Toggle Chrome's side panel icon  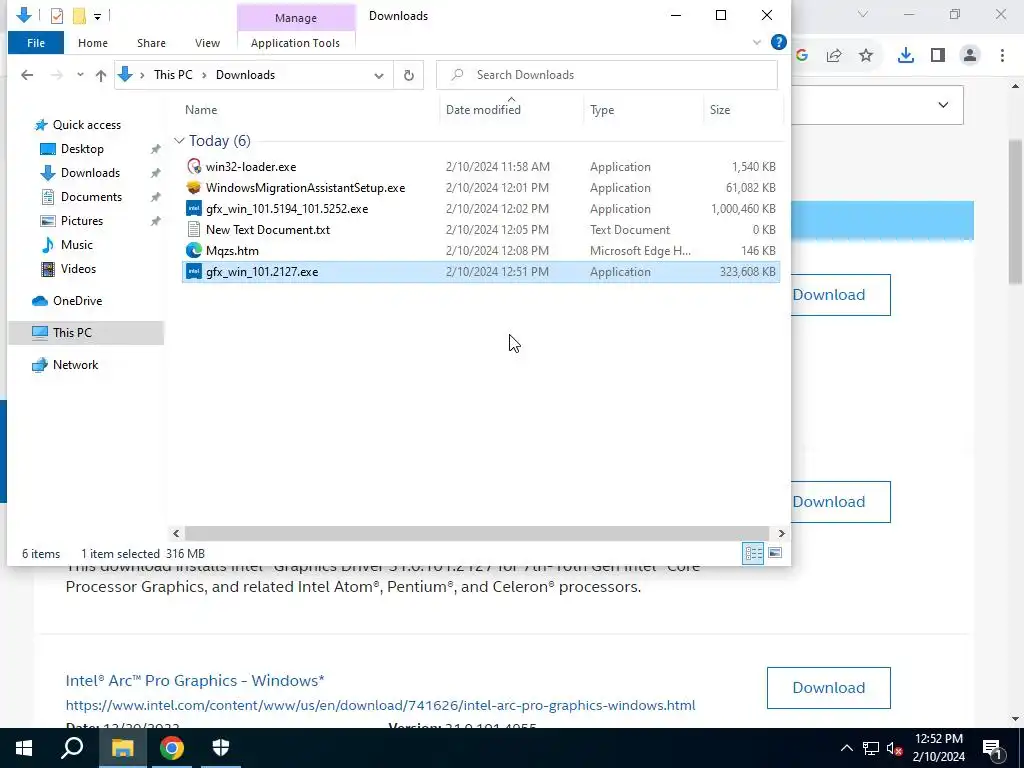click(938, 56)
